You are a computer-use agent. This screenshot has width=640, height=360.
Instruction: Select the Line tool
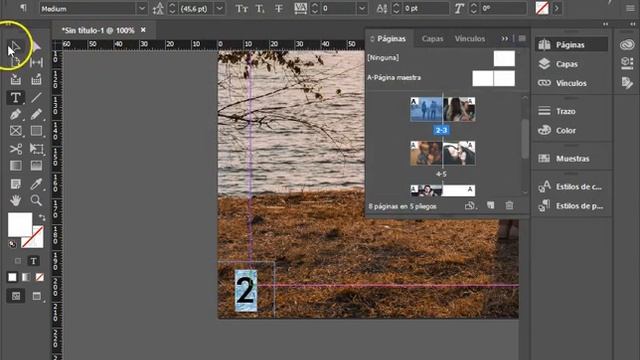coord(36,97)
